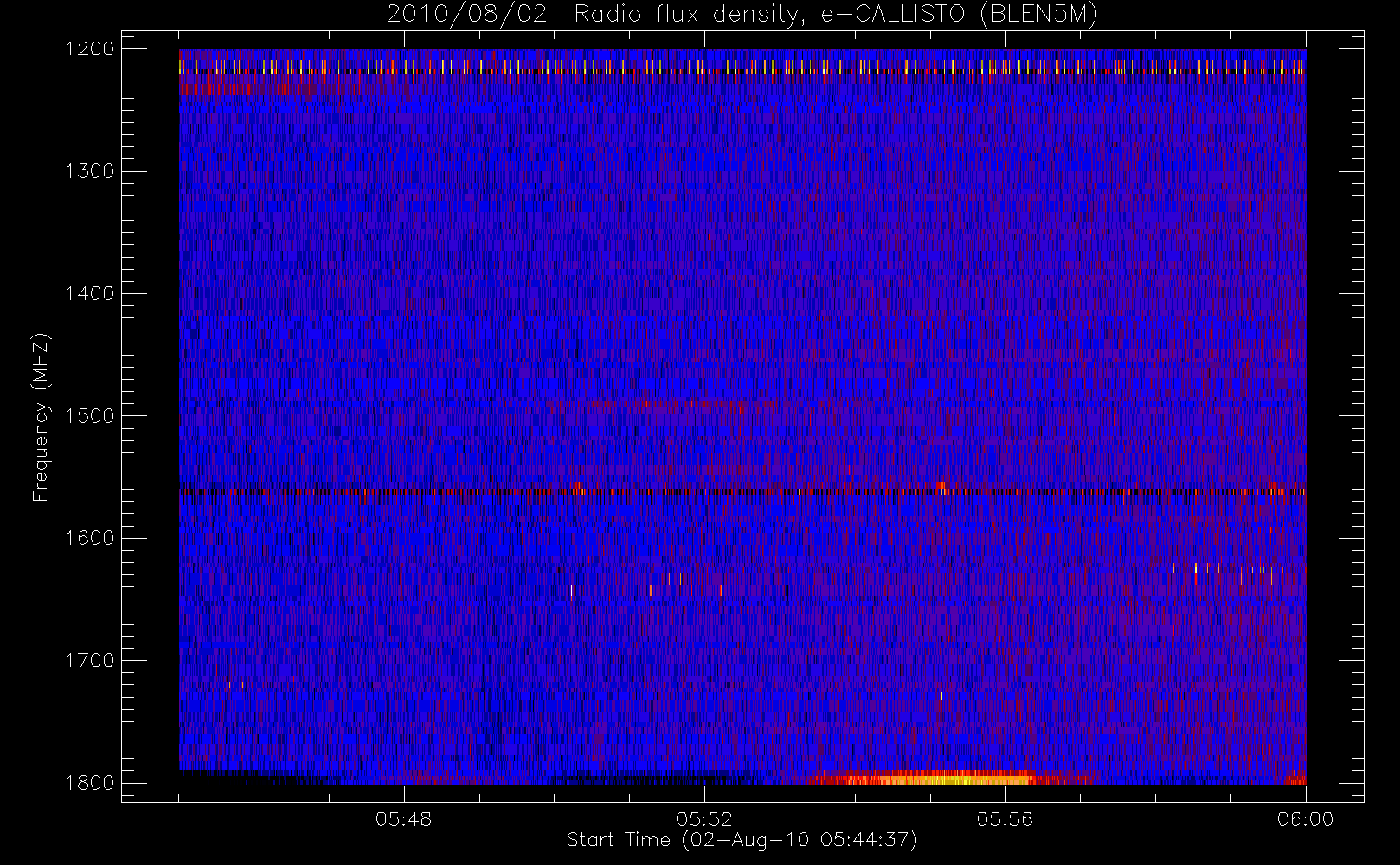This screenshot has height=865, width=1400.
Task: Click the 'Frequency (MHZ)' axis title
Action: (41, 417)
